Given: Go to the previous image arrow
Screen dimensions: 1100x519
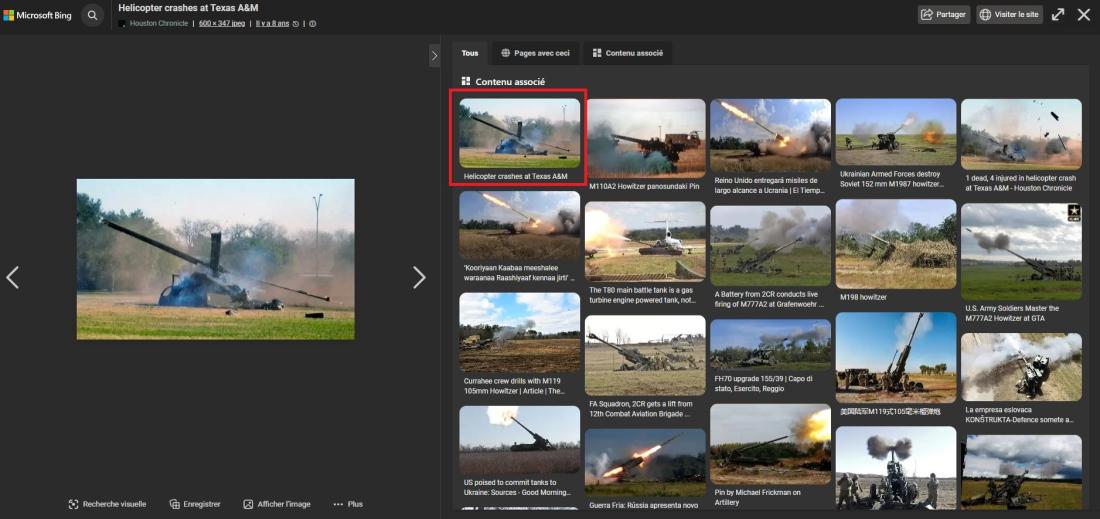Looking at the screenshot, I should [x=13, y=277].
